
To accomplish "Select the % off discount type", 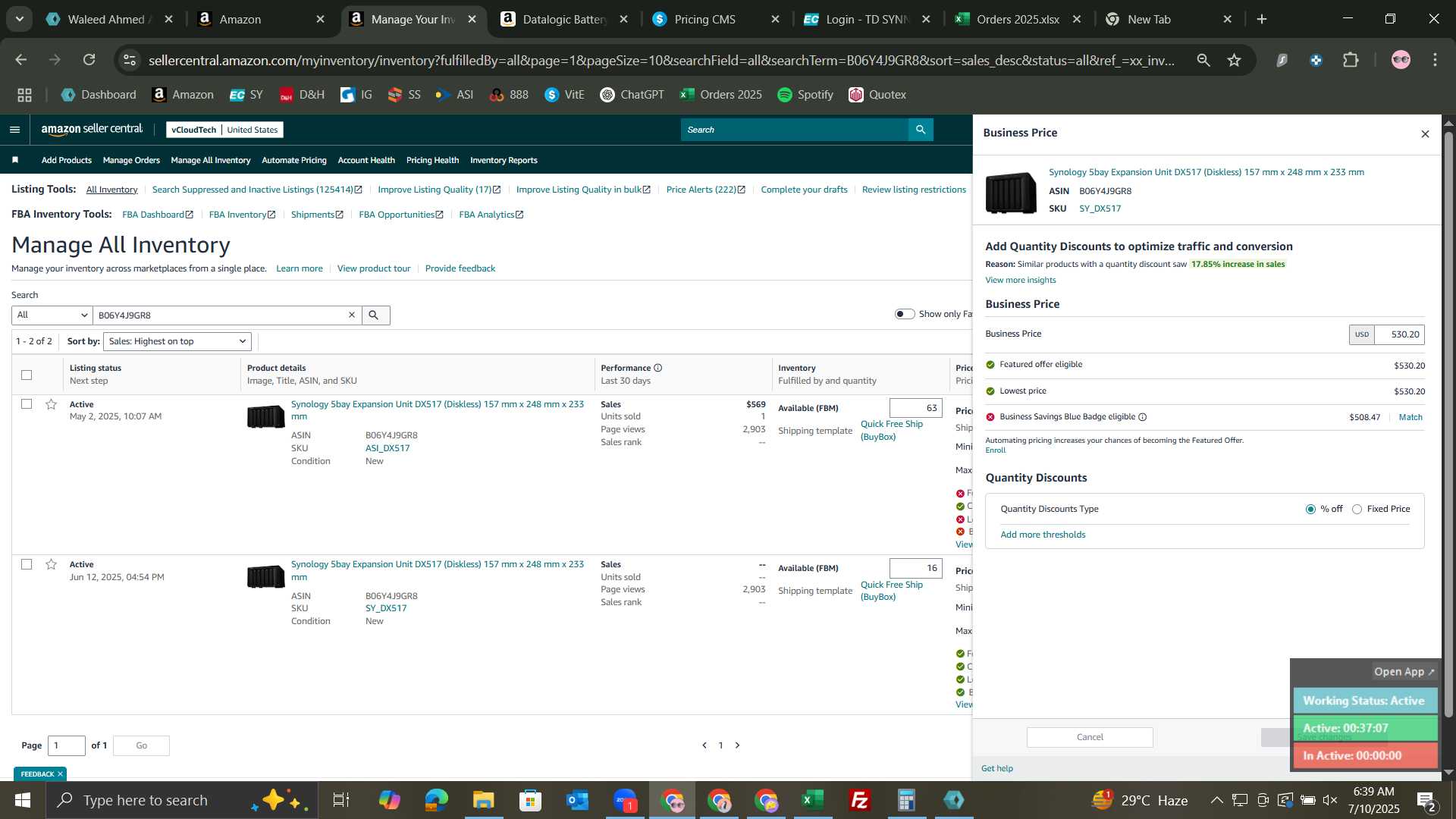I will (x=1310, y=510).
